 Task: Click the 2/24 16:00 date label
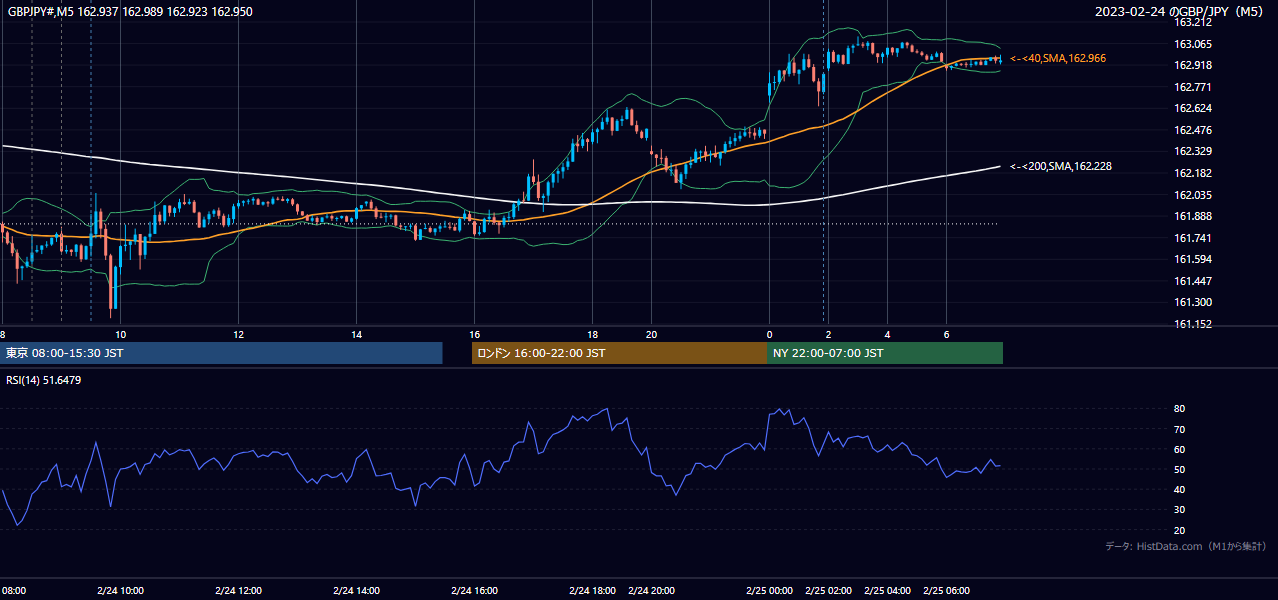(x=474, y=590)
